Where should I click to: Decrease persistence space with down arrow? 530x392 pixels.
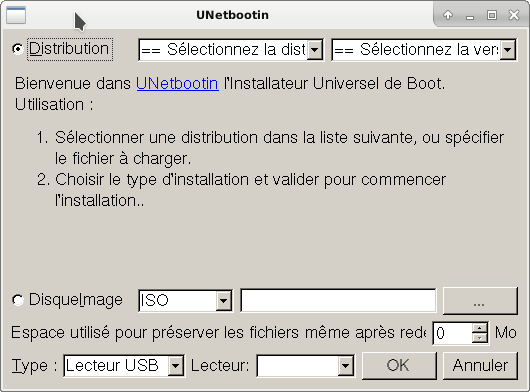480,338
